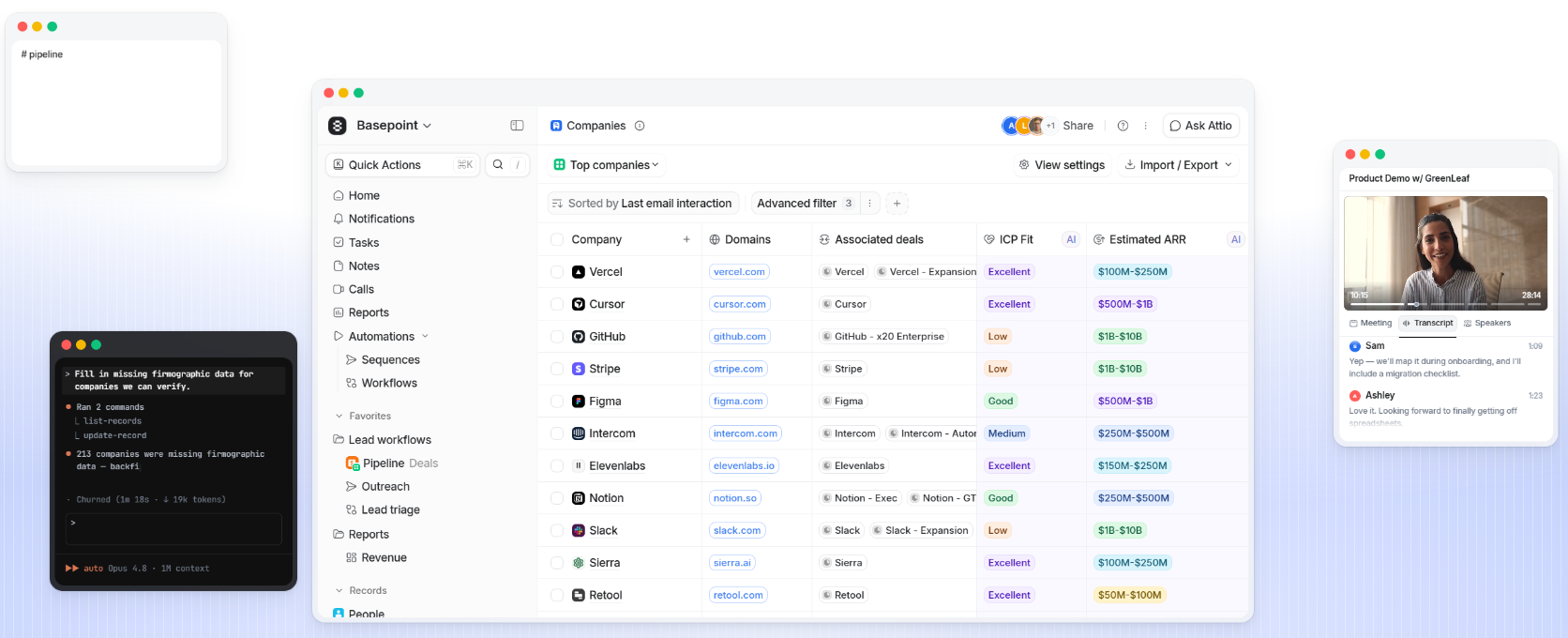
Task: Open the three-dot menu next to help icon
Action: click(1145, 126)
